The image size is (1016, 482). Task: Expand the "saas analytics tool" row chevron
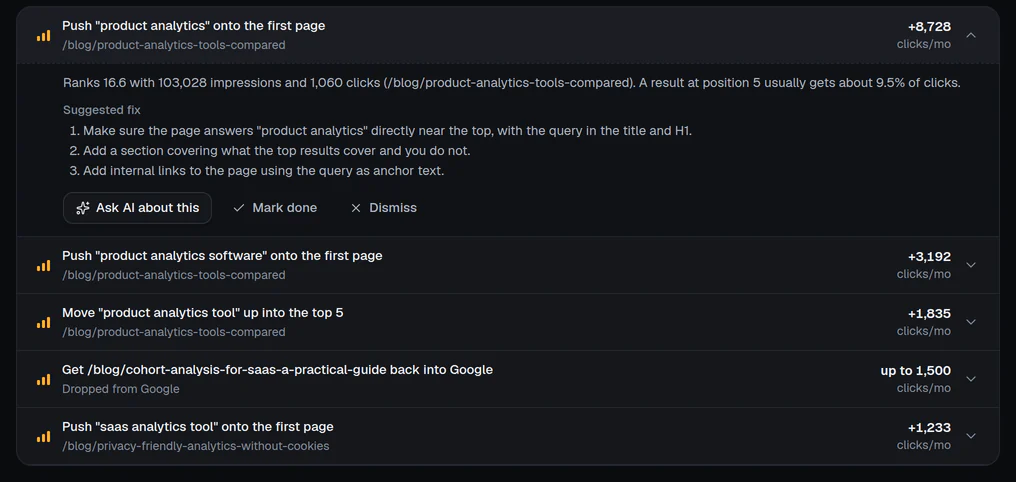pyautogui.click(x=971, y=436)
